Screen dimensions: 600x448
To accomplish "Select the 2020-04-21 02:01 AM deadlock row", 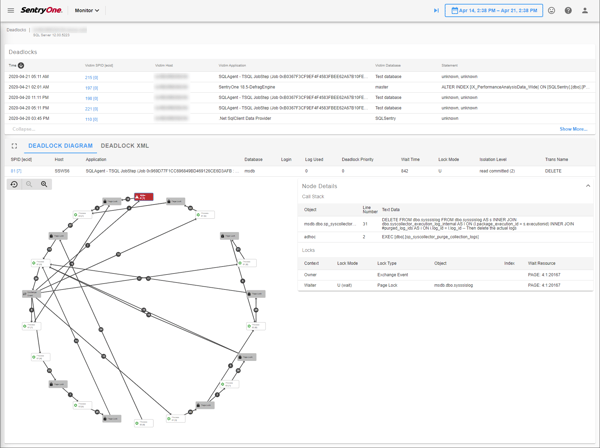I will tap(300, 87).
